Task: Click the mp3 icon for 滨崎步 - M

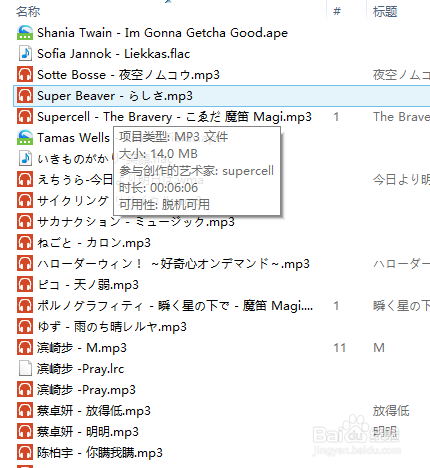Action: (x=25, y=348)
